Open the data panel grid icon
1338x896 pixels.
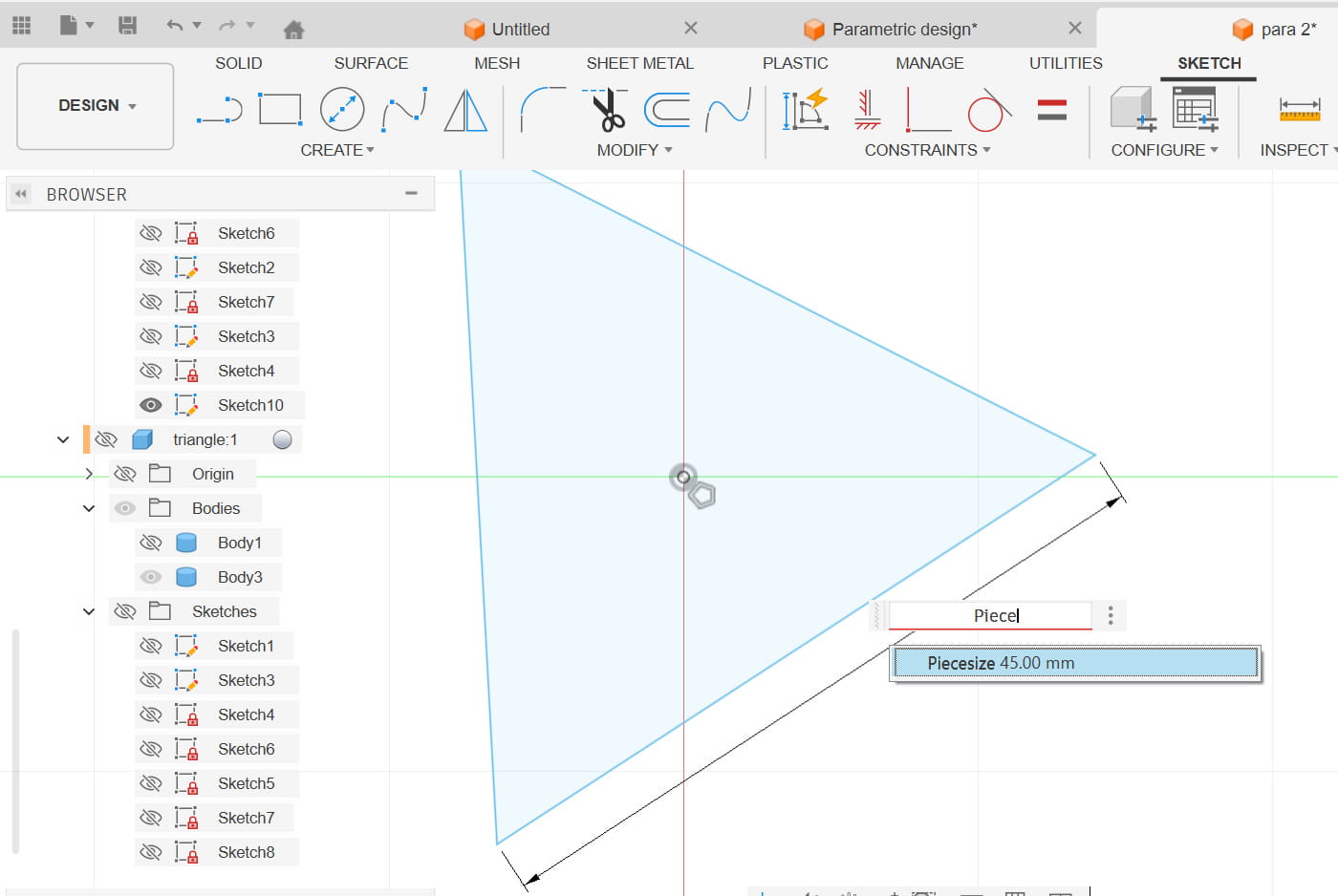[x=21, y=26]
